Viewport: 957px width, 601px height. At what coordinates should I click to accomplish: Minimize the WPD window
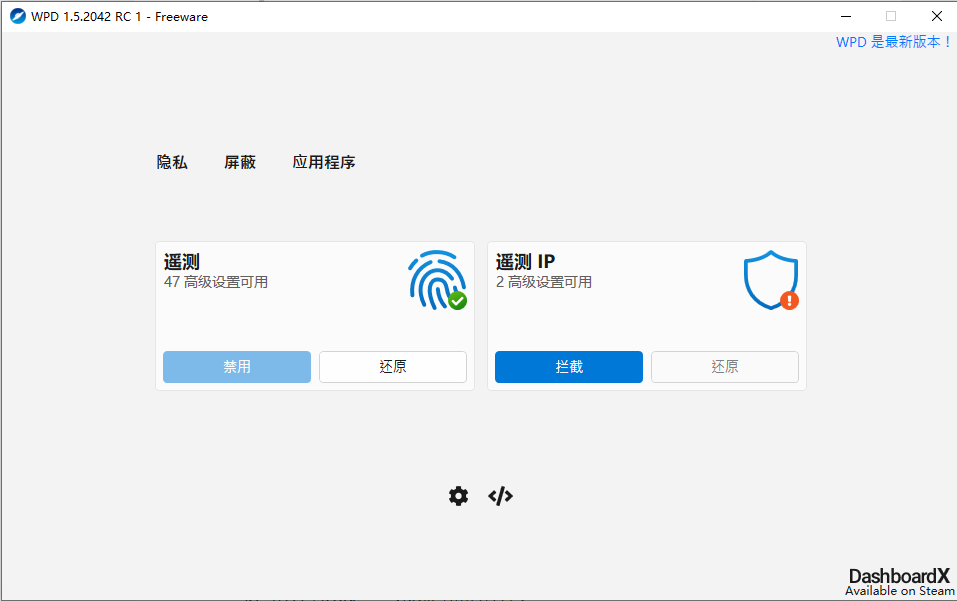[x=845, y=16]
